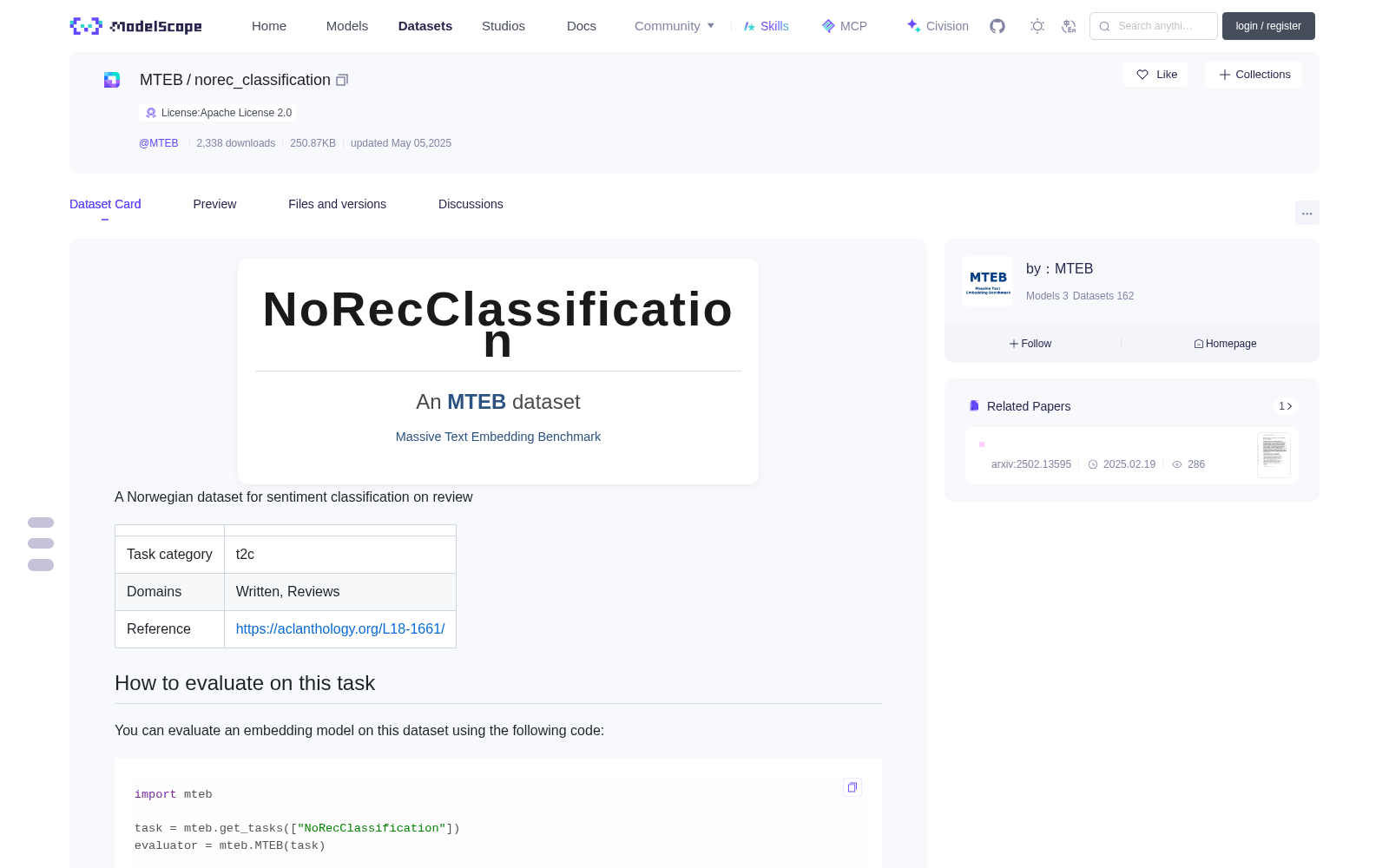Switch to the Discussions tab
The image size is (1389, 868).
pyautogui.click(x=471, y=204)
